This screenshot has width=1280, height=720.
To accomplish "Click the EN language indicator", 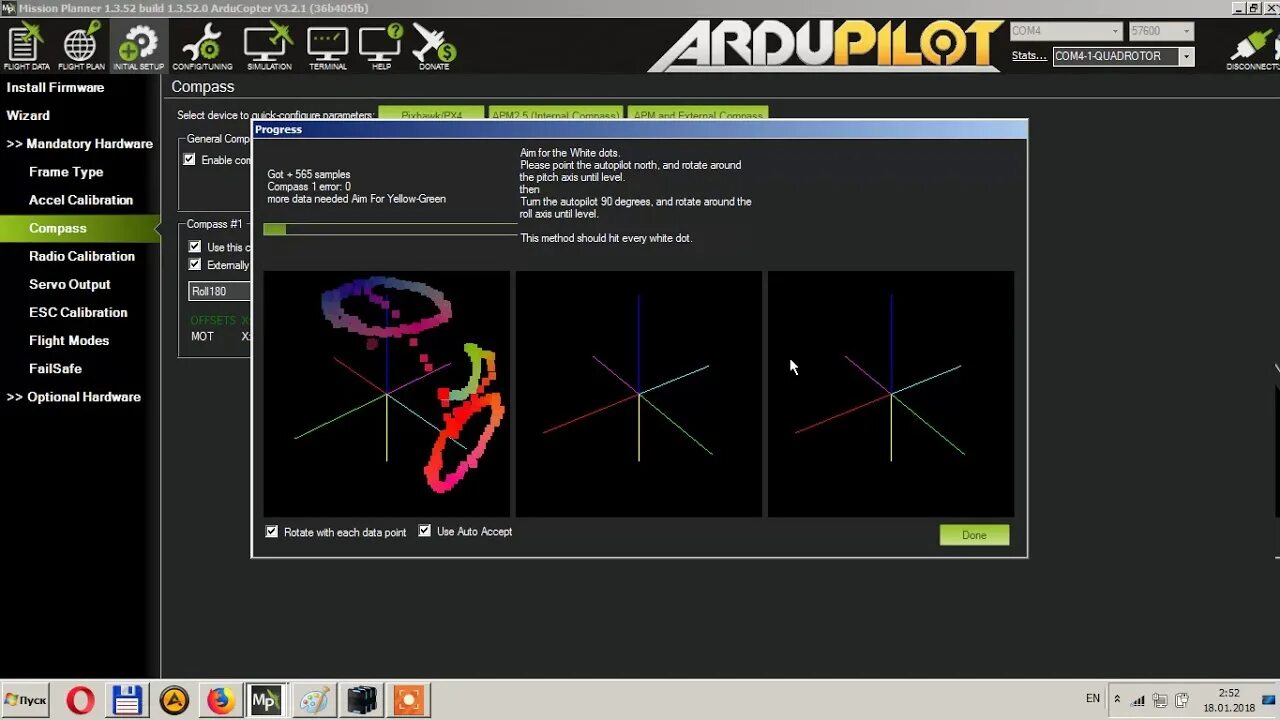I will pos(1093,699).
